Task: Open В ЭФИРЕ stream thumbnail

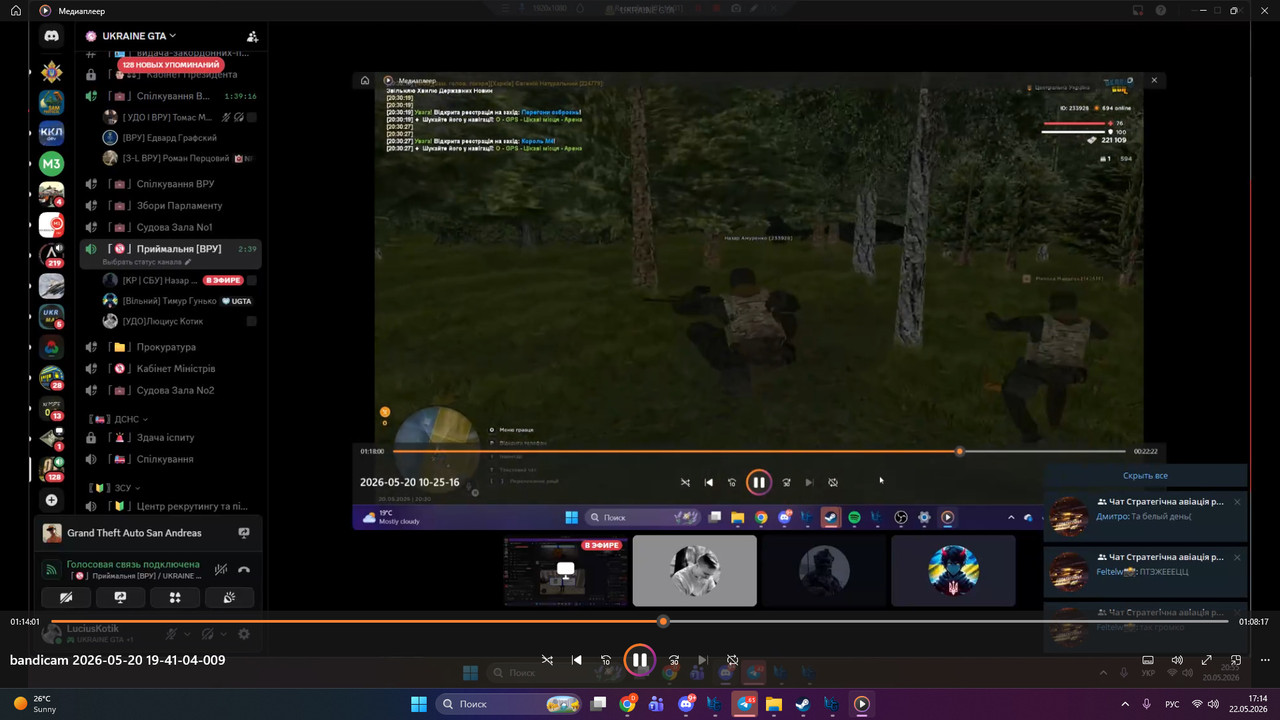Action: (x=566, y=571)
